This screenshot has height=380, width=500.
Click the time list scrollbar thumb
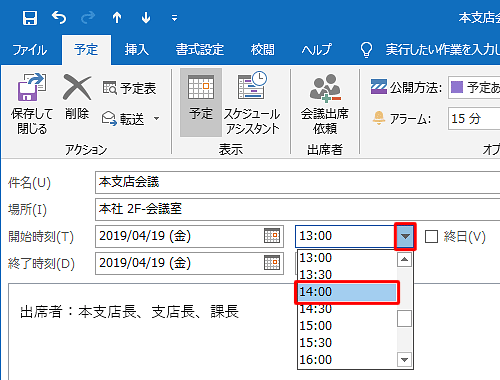[x=404, y=318]
